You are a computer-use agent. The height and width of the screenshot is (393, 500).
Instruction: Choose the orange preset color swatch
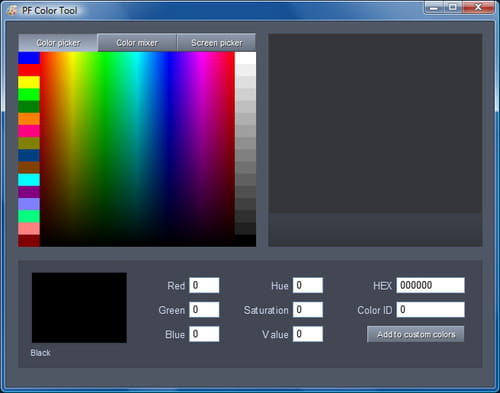point(29,119)
